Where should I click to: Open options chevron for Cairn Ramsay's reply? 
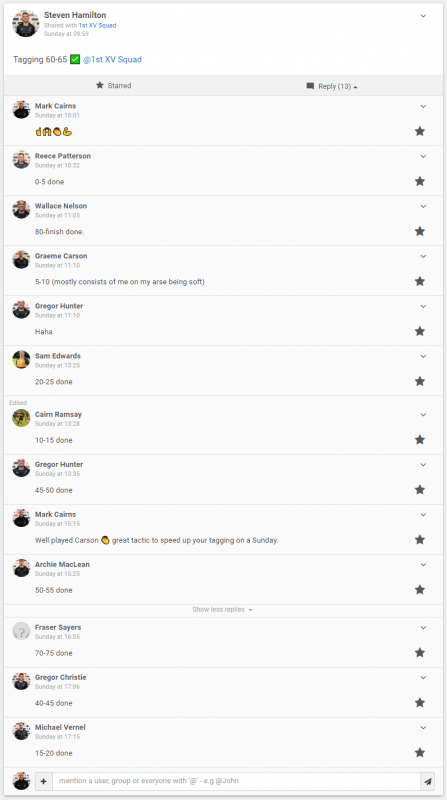[423, 415]
